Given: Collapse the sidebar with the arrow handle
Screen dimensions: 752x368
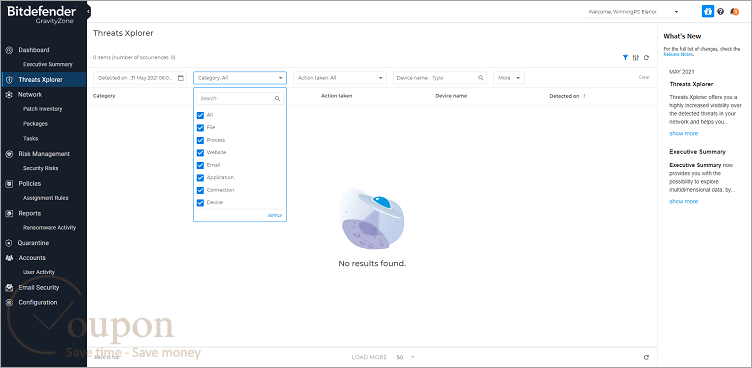Looking at the screenshot, I should pyautogui.click(x=89, y=12).
